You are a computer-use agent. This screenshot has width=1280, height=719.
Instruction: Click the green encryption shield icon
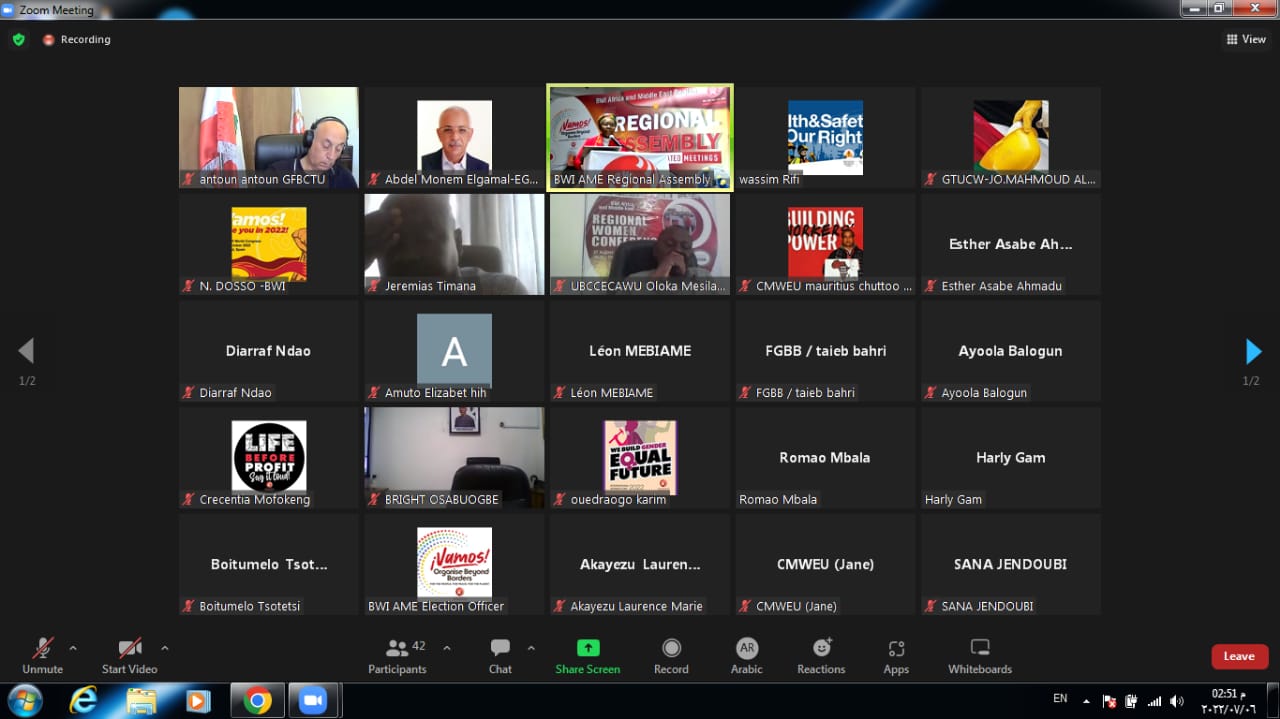18,40
